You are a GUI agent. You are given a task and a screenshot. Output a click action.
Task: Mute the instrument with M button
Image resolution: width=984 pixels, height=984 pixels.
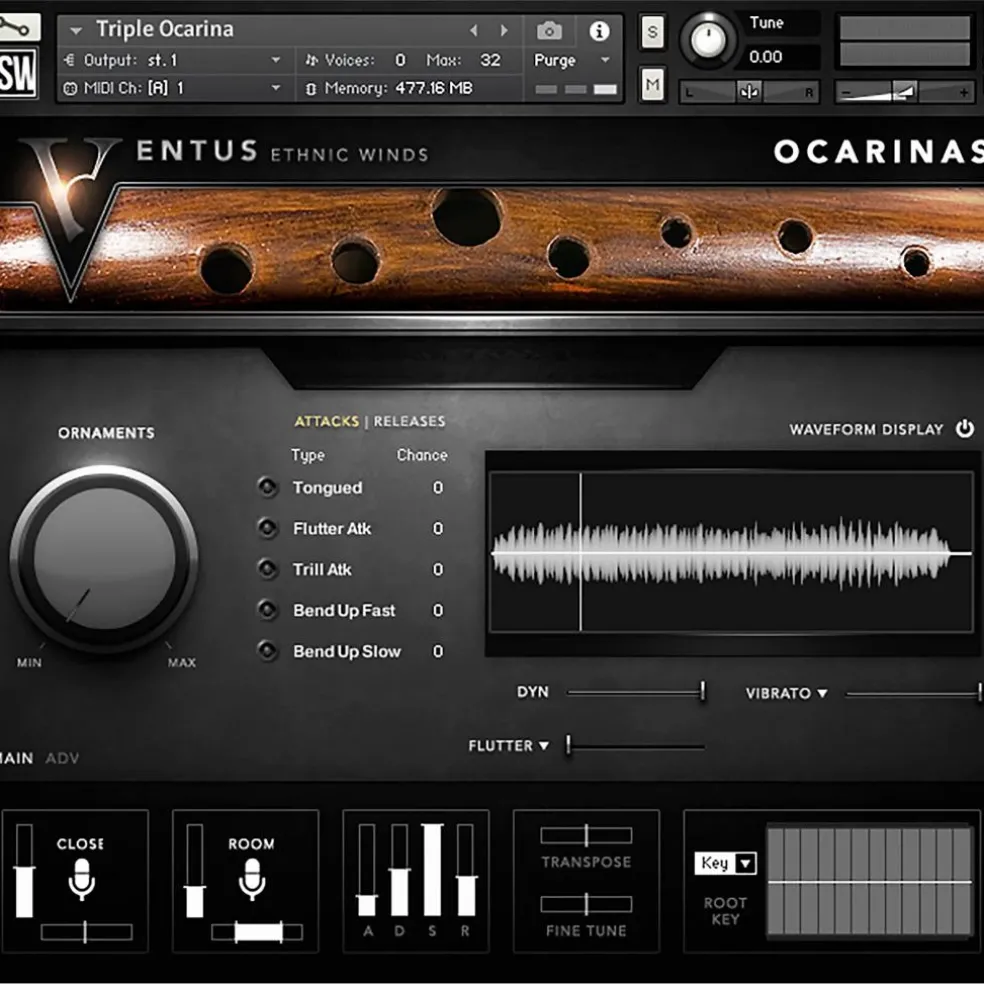point(653,84)
